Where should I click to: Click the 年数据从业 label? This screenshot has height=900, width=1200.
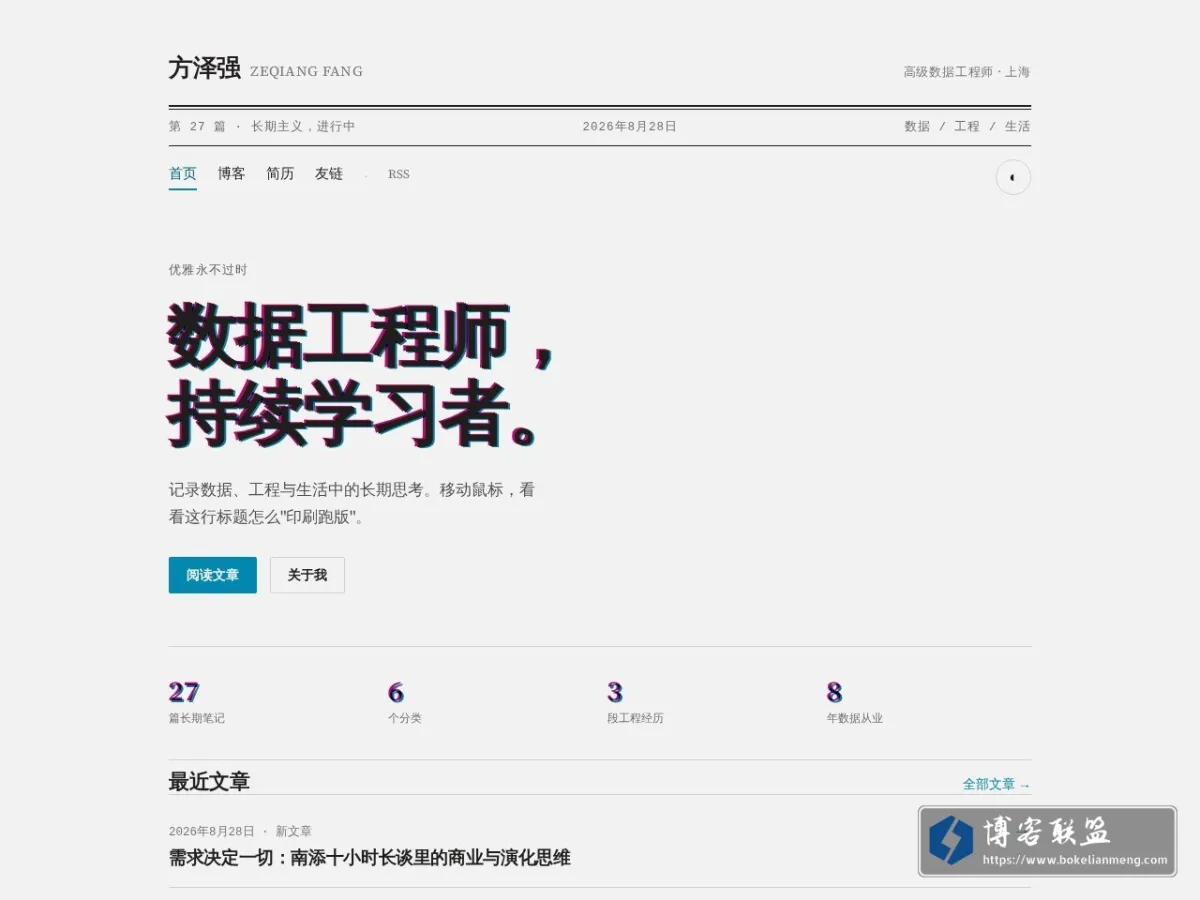(x=855, y=718)
